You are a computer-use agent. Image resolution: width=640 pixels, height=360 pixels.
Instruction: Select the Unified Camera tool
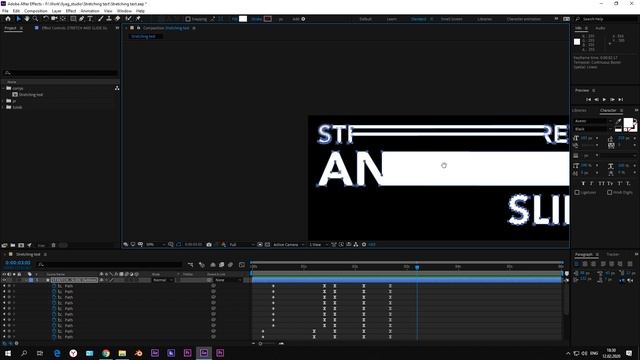click(x=54, y=19)
